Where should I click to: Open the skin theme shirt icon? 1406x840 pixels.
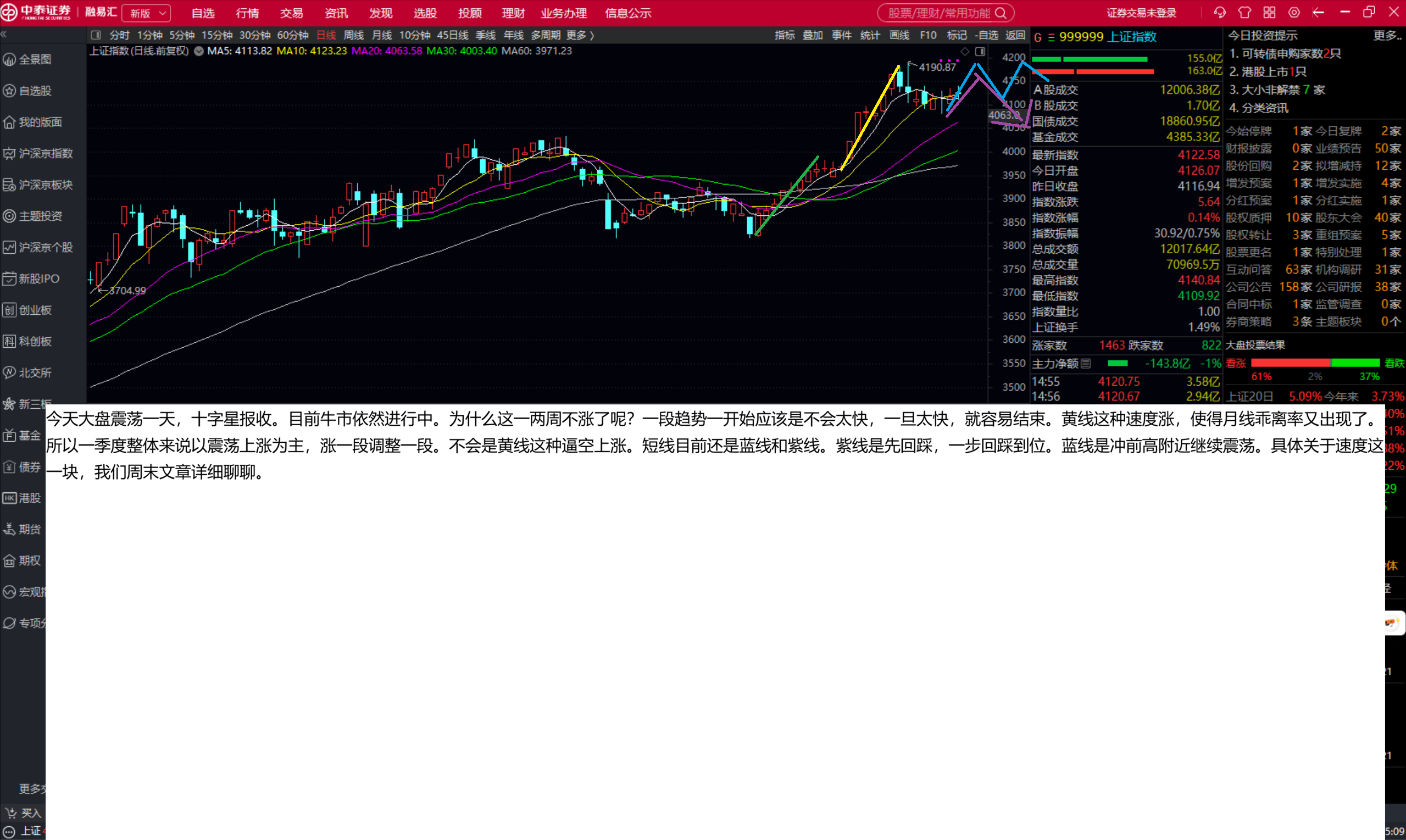1244,13
